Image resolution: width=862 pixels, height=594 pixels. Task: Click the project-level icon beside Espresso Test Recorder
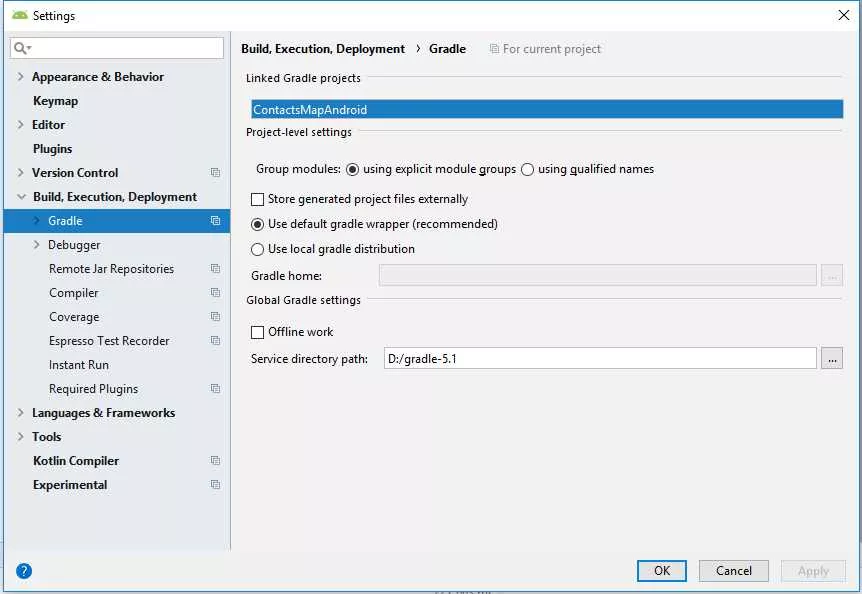216,341
